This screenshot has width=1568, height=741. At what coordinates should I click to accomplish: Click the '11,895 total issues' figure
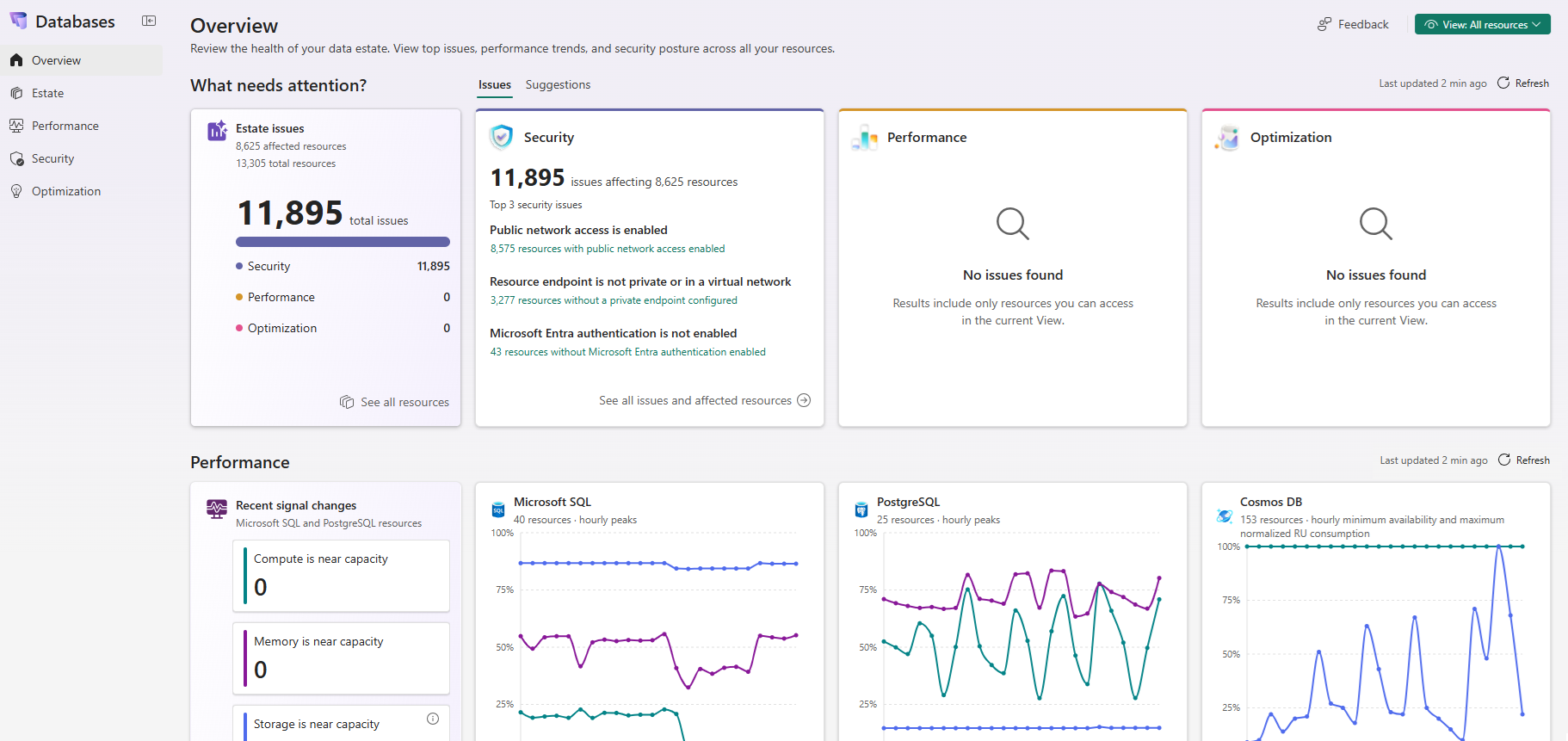click(323, 213)
